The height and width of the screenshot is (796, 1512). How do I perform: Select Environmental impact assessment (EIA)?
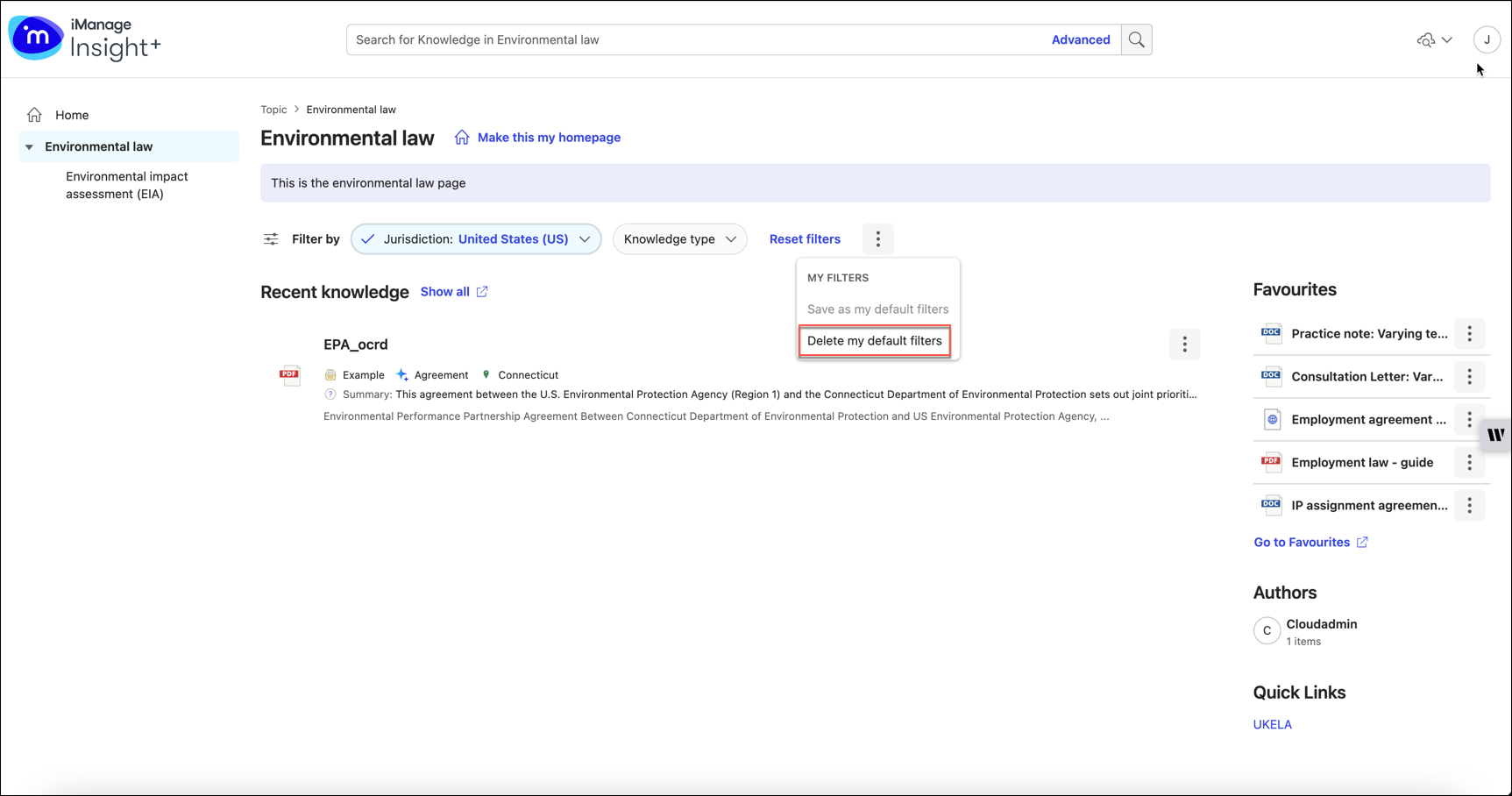tap(127, 185)
